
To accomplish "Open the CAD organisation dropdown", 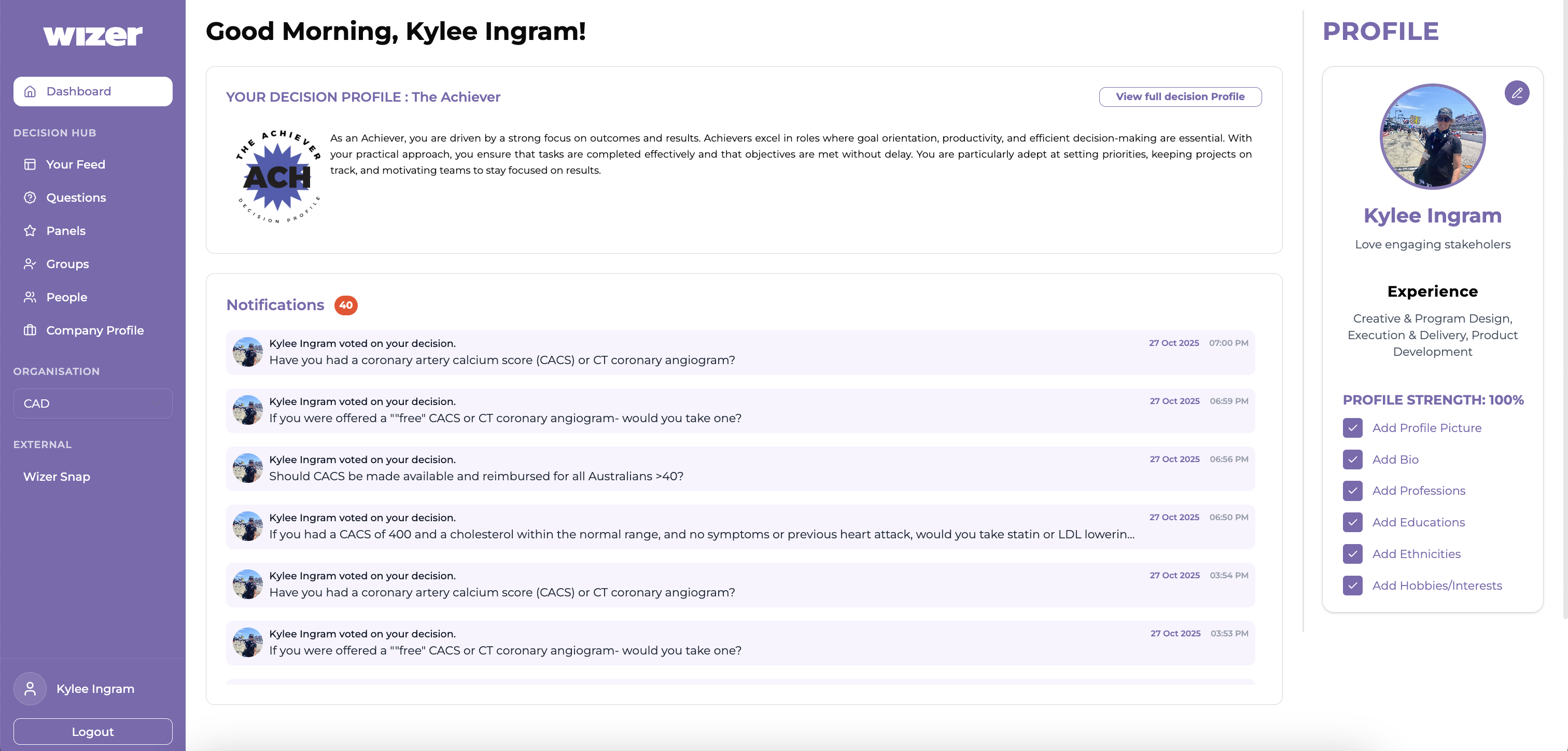I will click(92, 403).
